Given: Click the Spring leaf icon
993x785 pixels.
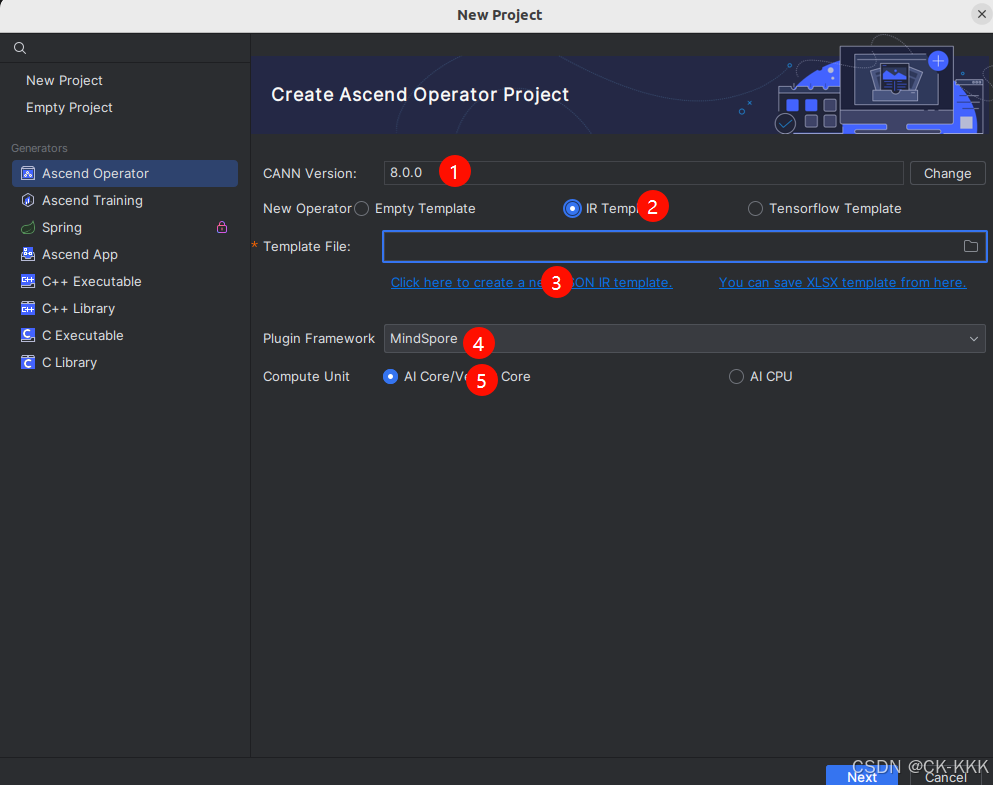Looking at the screenshot, I should [x=28, y=227].
